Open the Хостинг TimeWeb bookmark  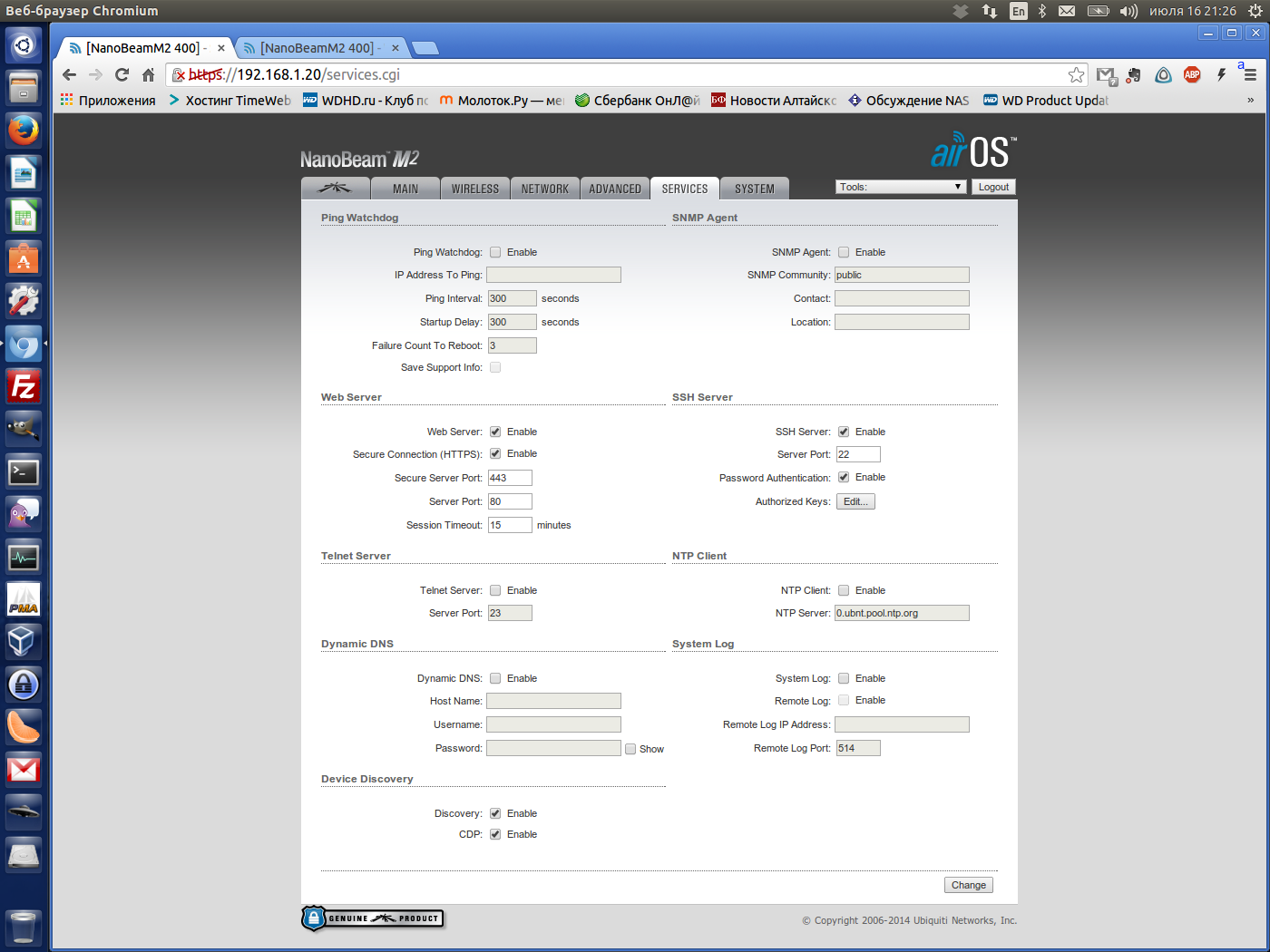[230, 101]
